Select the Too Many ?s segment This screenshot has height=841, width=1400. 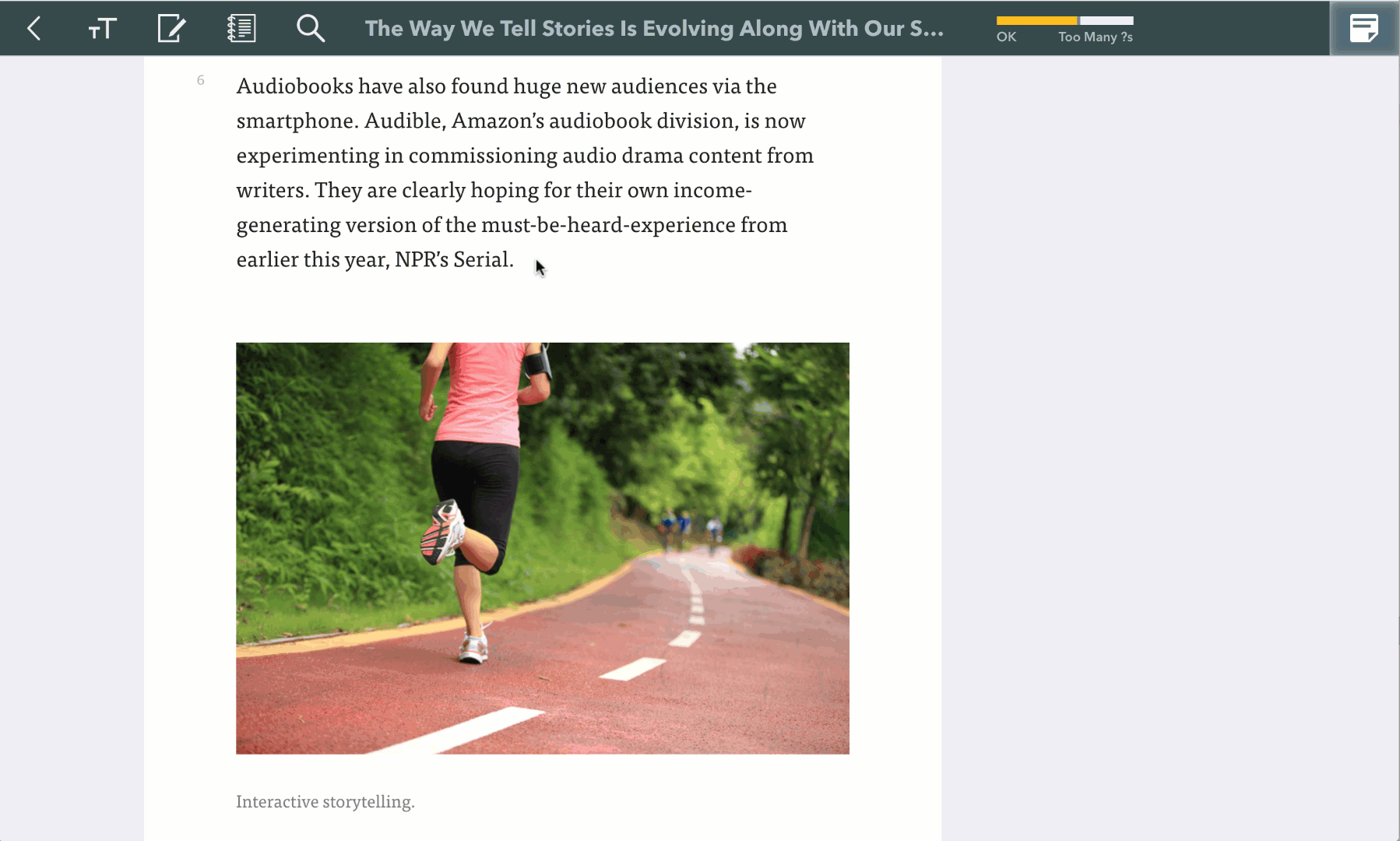click(1106, 20)
